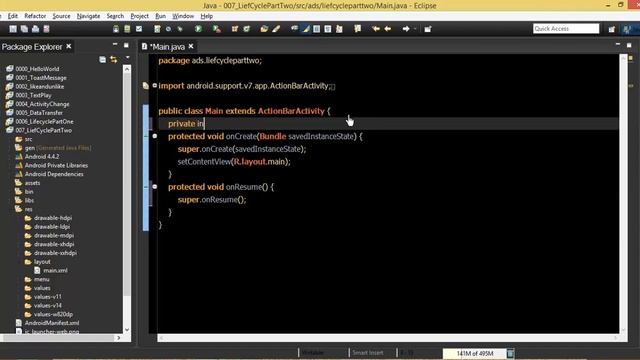Select the *Main.java editor tab
This screenshot has width=640, height=360.
pos(167,47)
